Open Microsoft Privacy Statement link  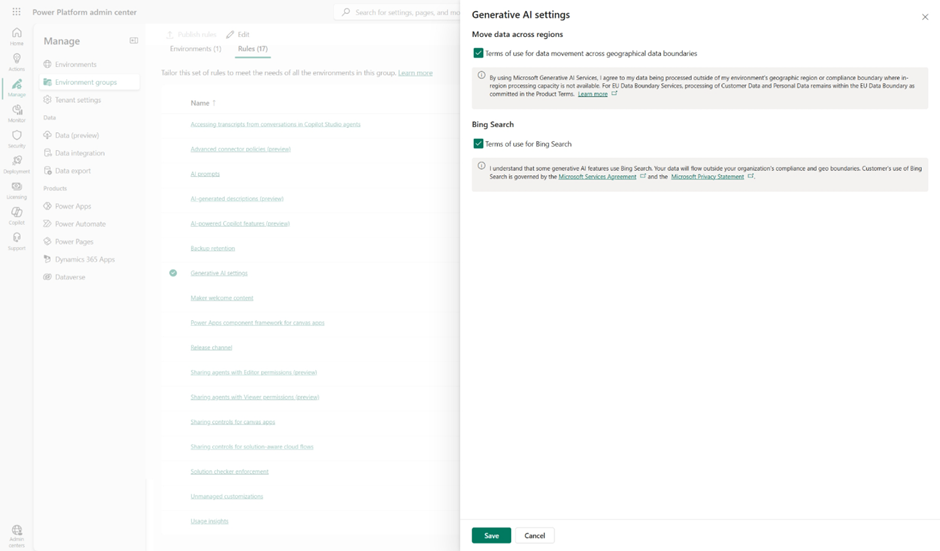coord(707,177)
